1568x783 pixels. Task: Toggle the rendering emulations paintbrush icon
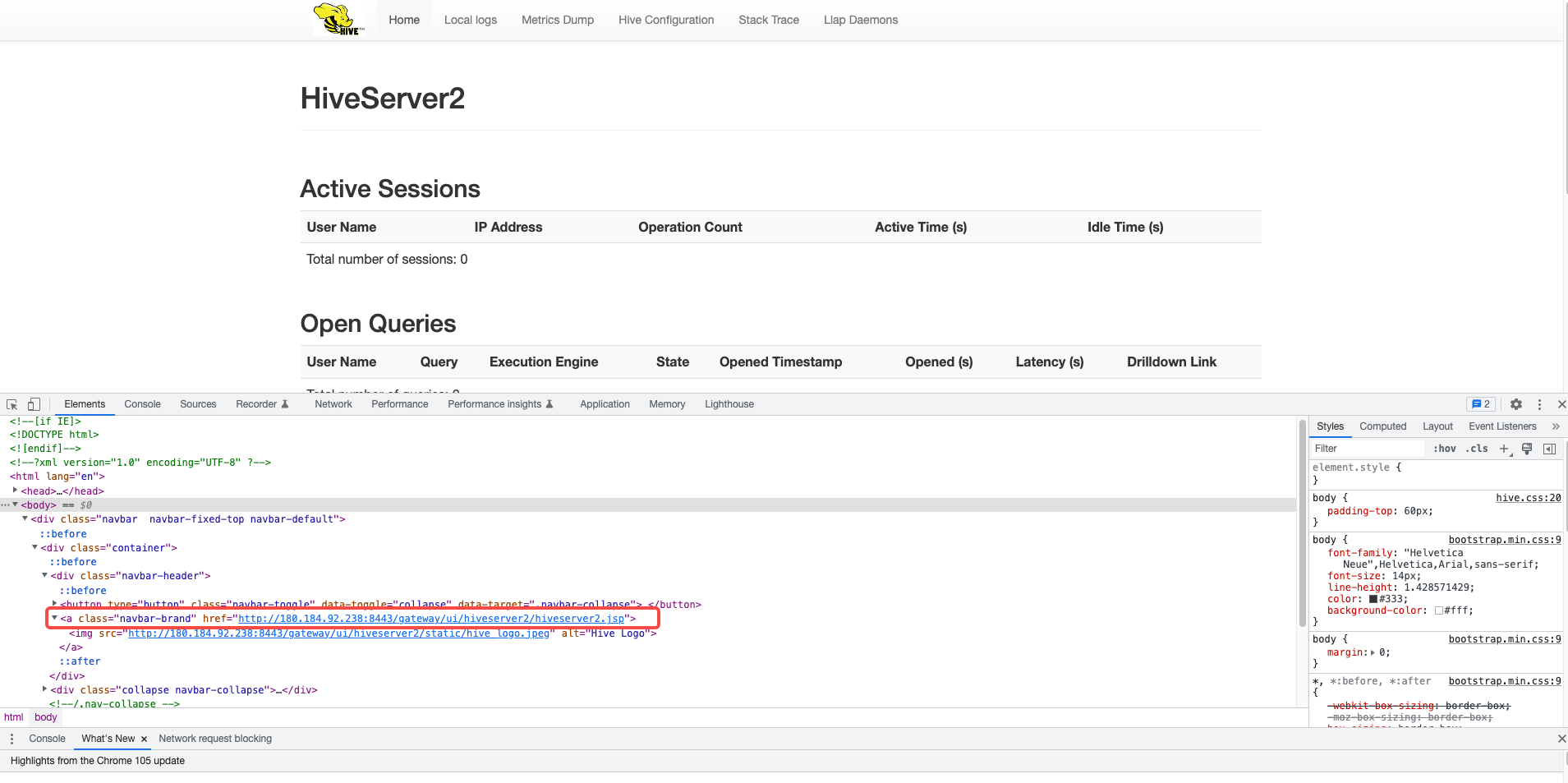1527,449
